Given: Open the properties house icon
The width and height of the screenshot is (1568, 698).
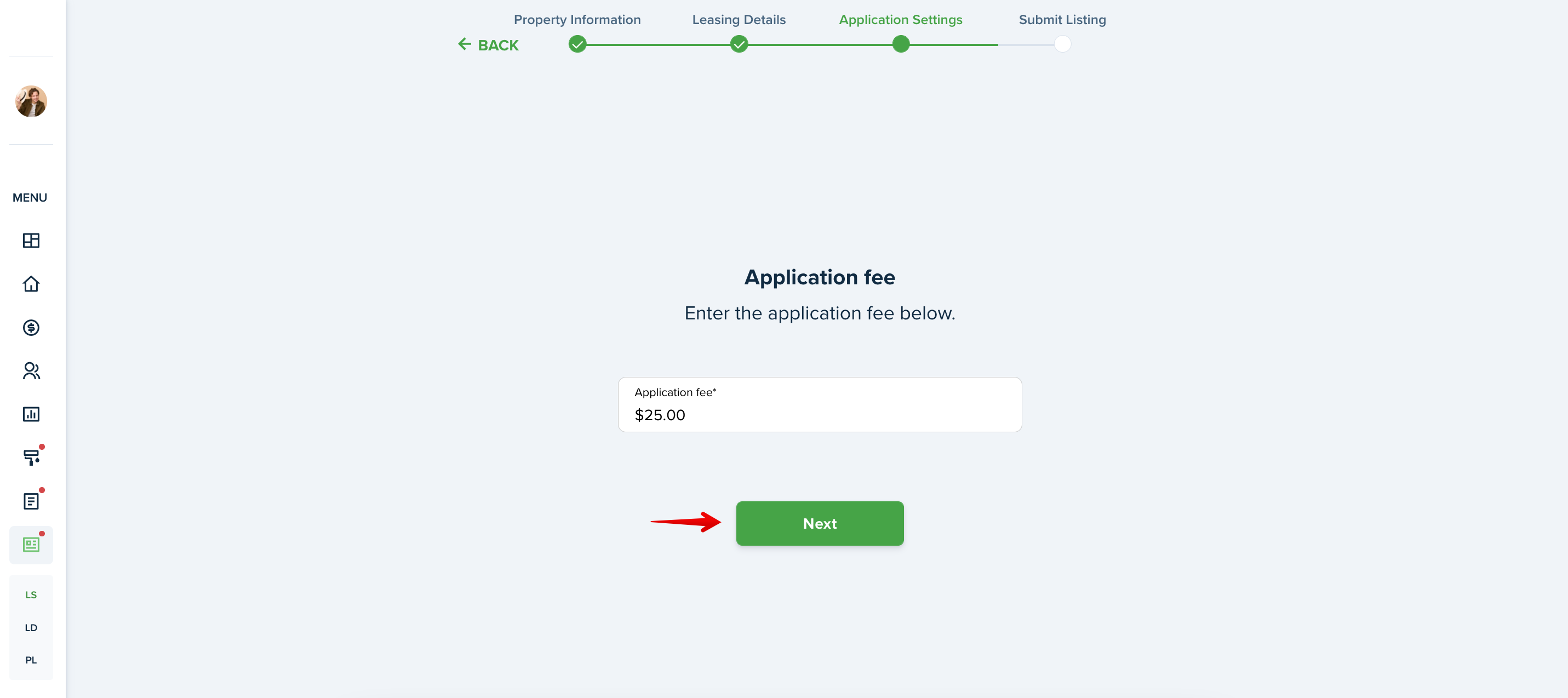Looking at the screenshot, I should click(31, 284).
